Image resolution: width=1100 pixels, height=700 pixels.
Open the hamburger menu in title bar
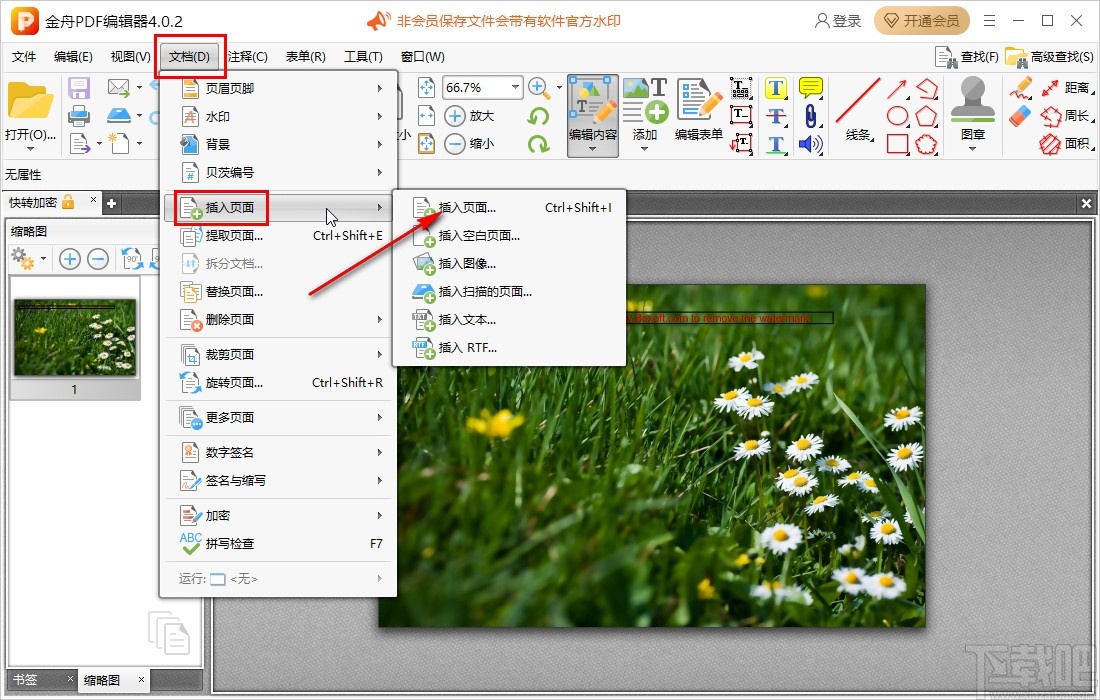tap(989, 21)
